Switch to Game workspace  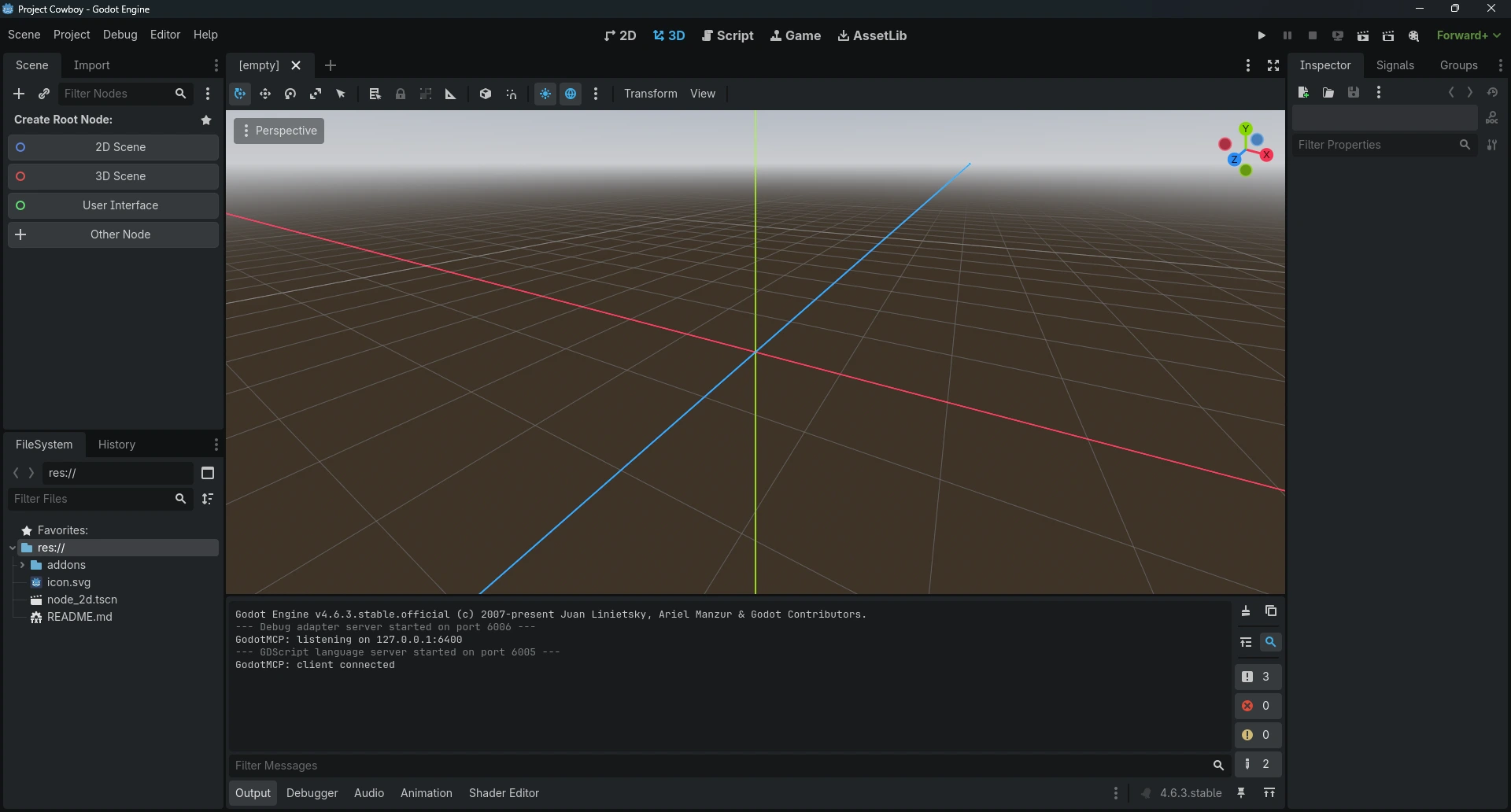(x=796, y=35)
